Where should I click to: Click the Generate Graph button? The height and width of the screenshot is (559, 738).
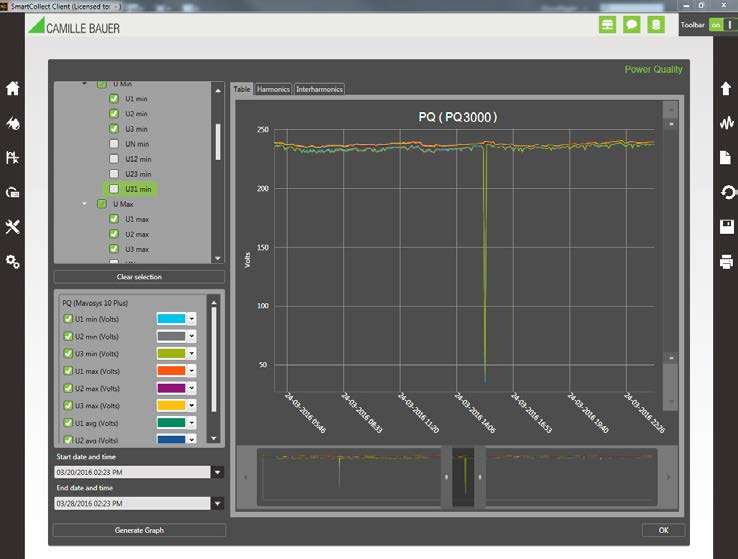139,530
